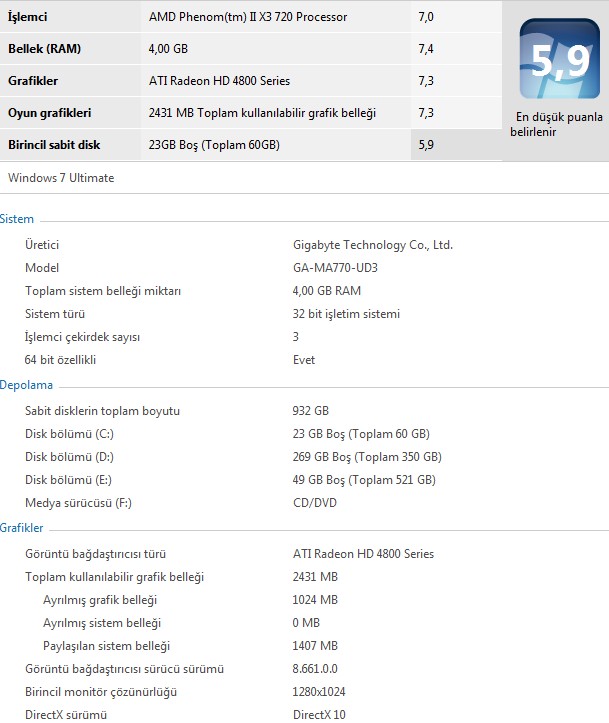Click the '932 GB' total disk value
The width and height of the screenshot is (609, 723).
coord(310,410)
